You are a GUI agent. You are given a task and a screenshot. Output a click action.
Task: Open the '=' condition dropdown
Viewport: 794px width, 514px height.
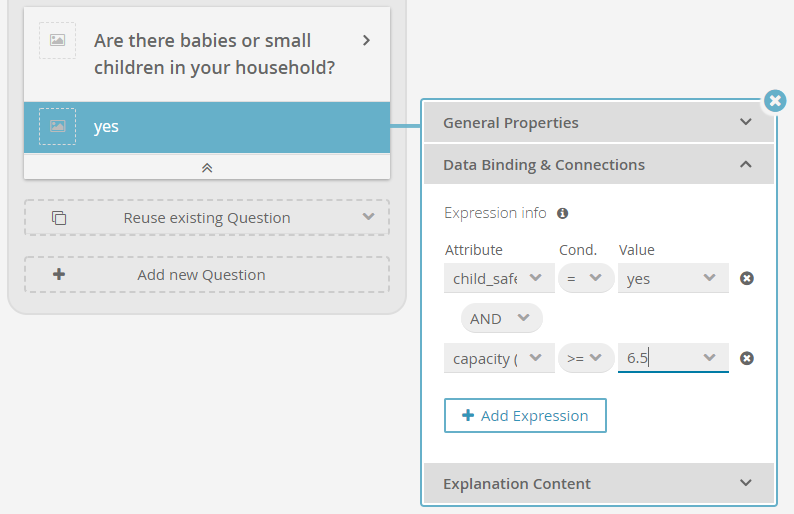586,278
